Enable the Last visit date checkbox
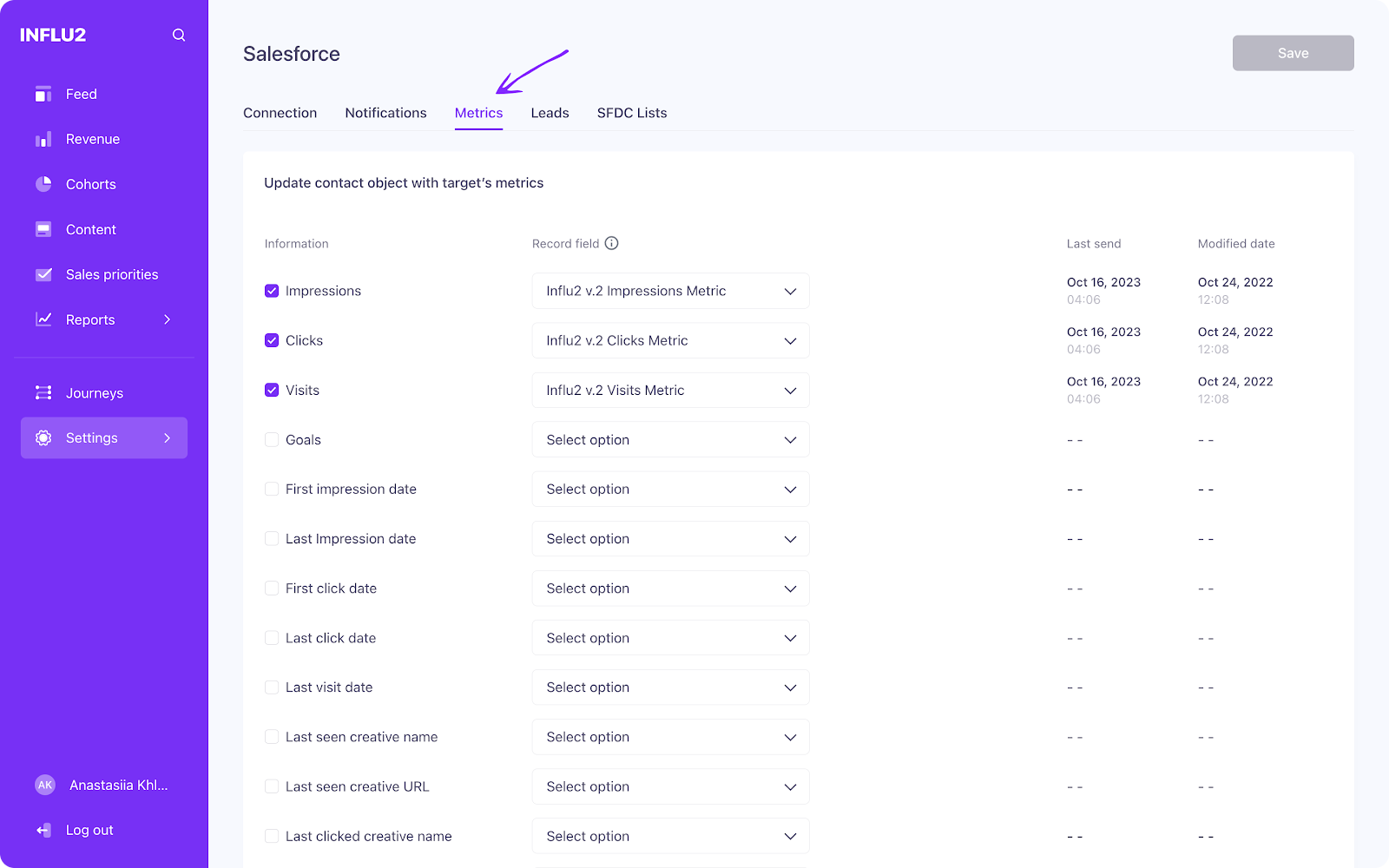The image size is (1389, 868). [272, 687]
